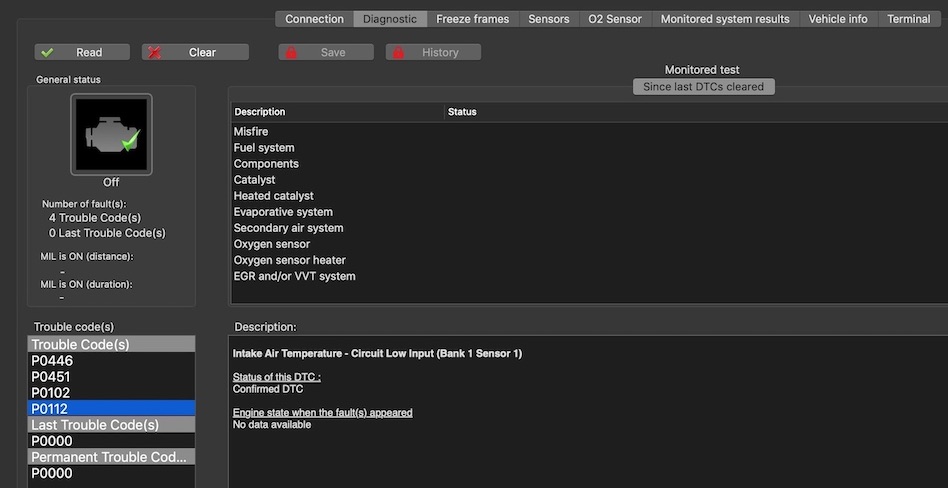View the Vehicle info tab

(x=838, y=19)
